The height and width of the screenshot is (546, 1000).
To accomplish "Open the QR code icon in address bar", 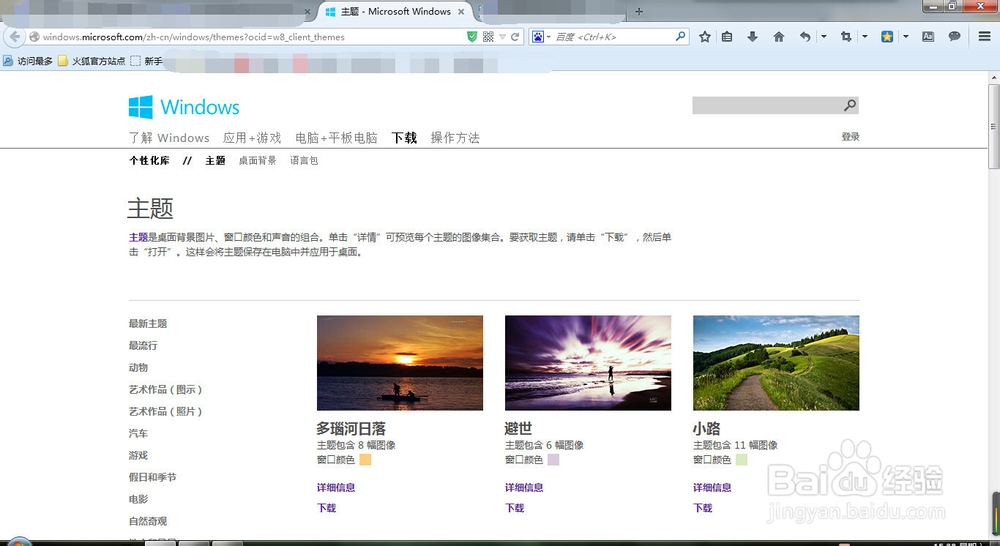I will coord(489,36).
